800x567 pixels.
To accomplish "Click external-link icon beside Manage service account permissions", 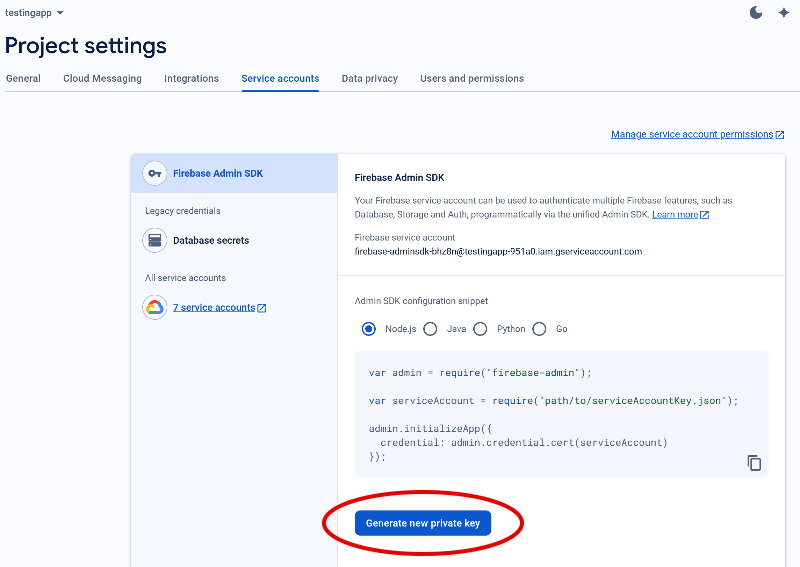I will [780, 135].
